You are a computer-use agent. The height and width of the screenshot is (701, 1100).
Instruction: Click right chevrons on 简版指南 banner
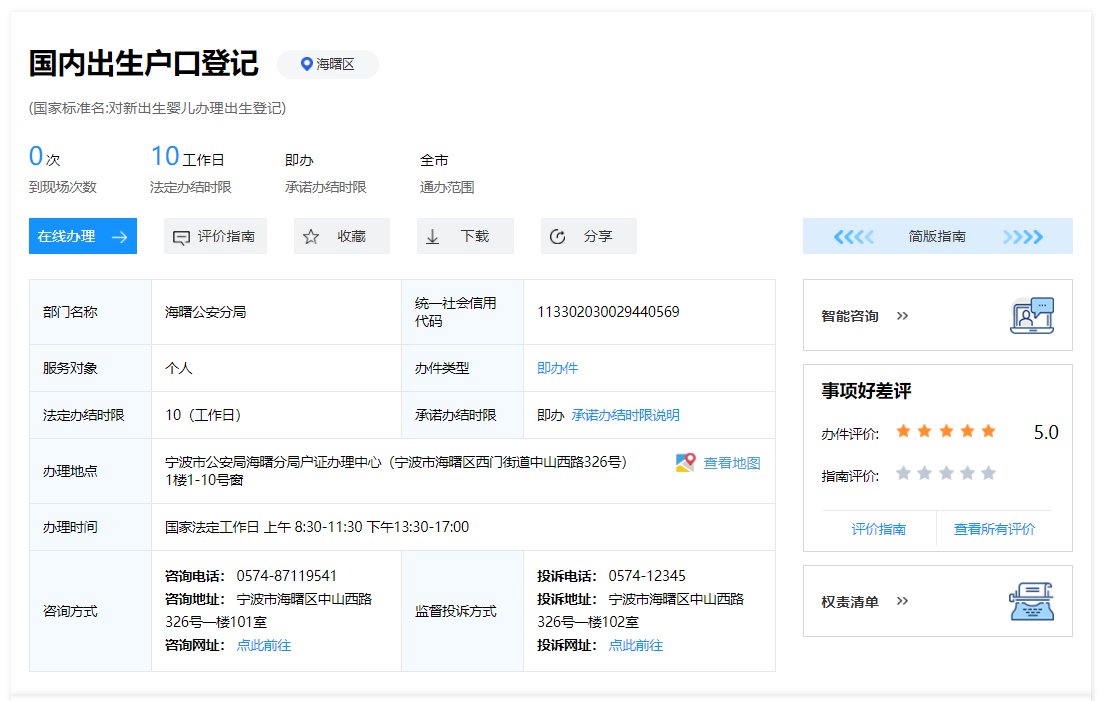click(x=1023, y=237)
